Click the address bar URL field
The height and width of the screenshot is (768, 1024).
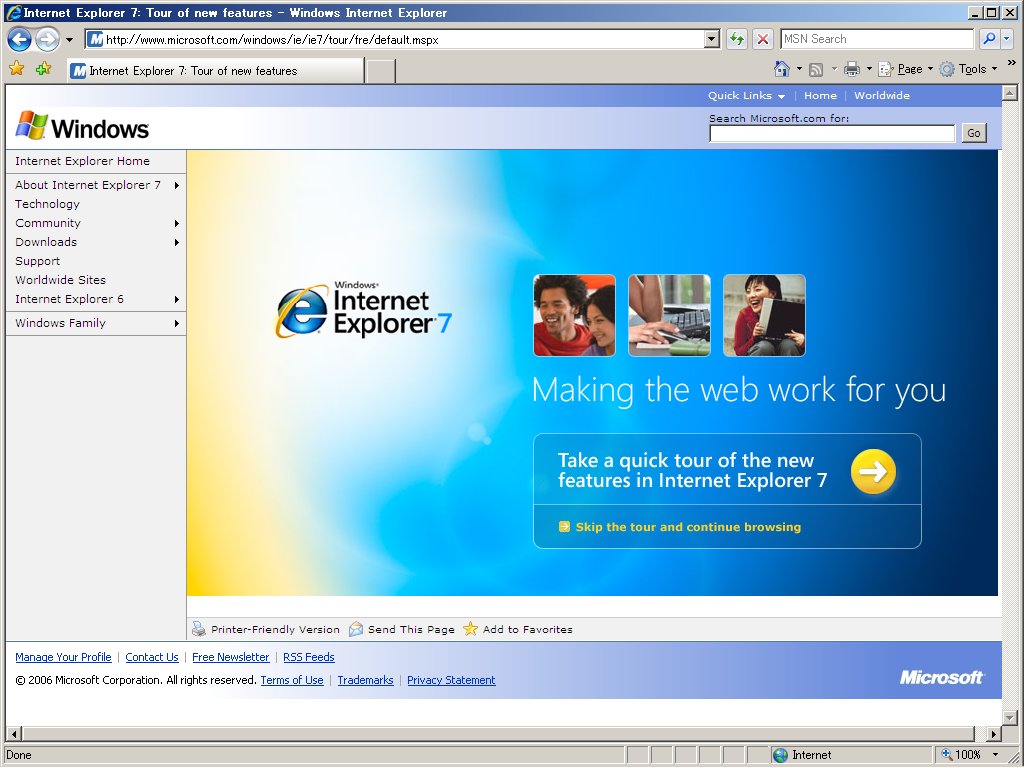pos(396,39)
